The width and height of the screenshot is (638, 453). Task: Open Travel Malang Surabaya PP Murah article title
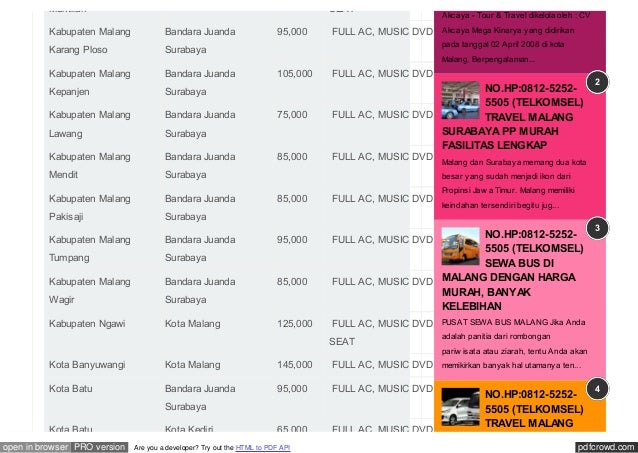coord(513,117)
